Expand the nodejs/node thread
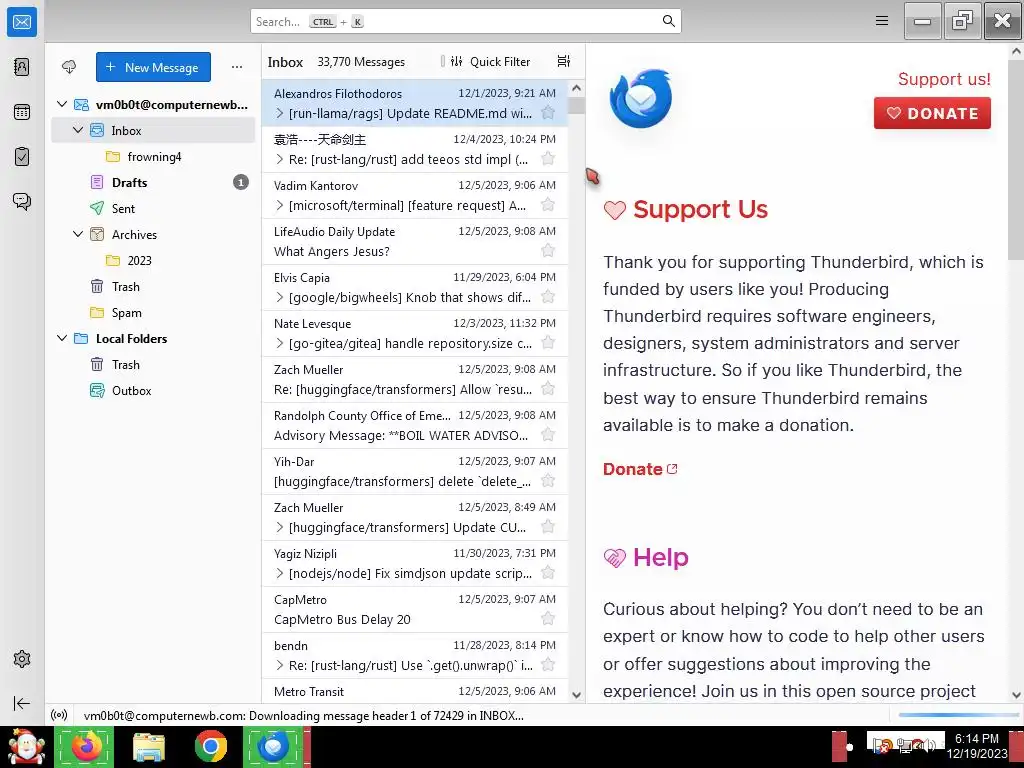1024x768 pixels. 280,573
